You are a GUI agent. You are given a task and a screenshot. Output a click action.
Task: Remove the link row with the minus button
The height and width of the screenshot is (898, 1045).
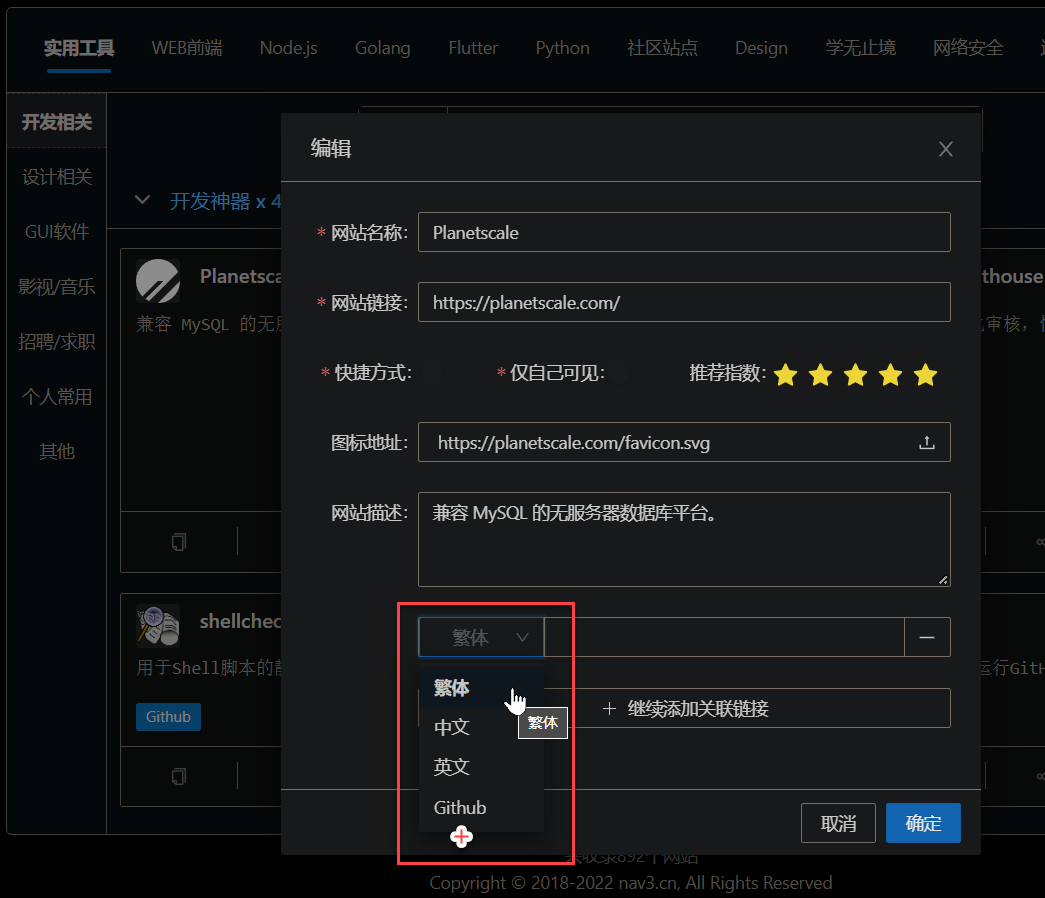tap(926, 637)
